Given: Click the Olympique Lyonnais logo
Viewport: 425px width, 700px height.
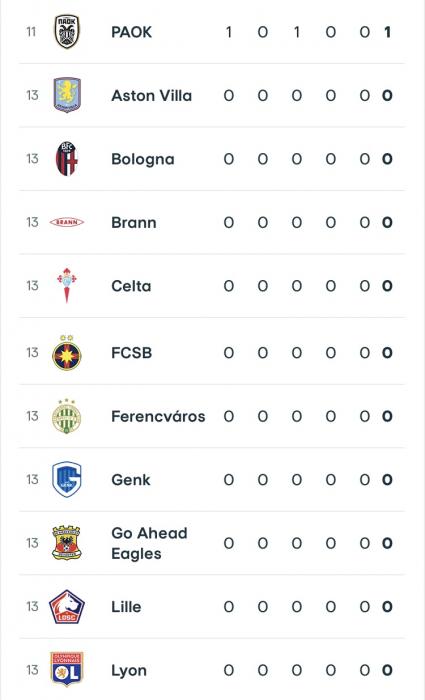Looking at the screenshot, I should (x=67, y=670).
